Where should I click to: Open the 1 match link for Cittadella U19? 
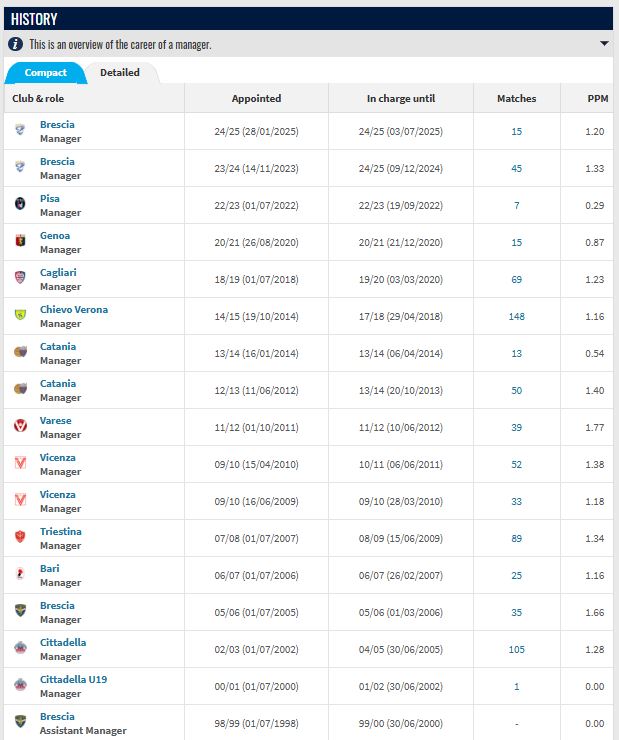pyautogui.click(x=517, y=687)
